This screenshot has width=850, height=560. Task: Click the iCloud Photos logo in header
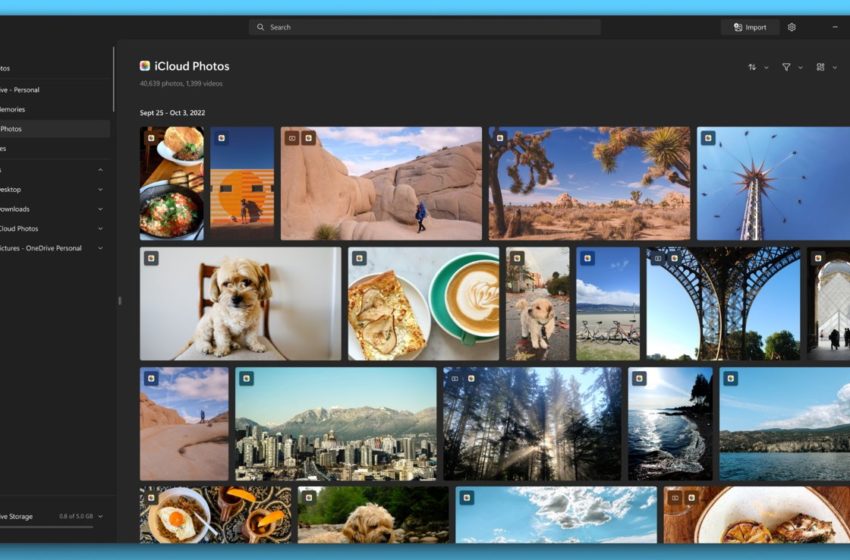coord(145,66)
